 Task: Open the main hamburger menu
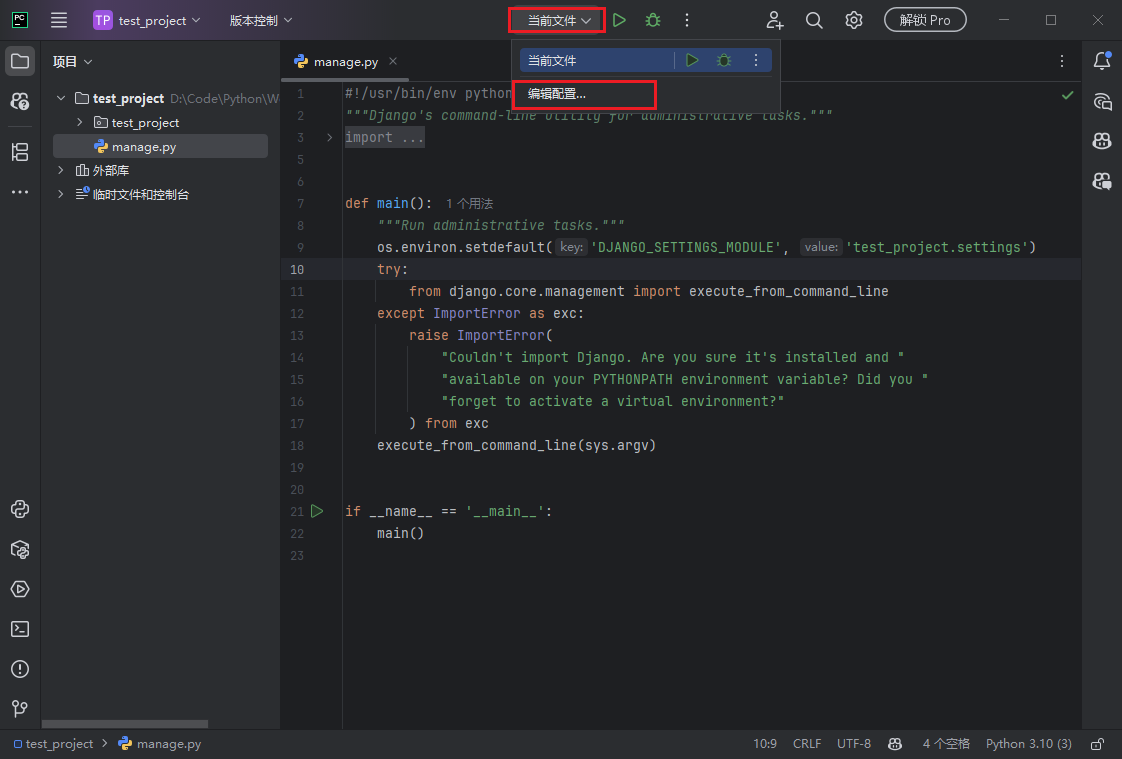pyautogui.click(x=59, y=20)
